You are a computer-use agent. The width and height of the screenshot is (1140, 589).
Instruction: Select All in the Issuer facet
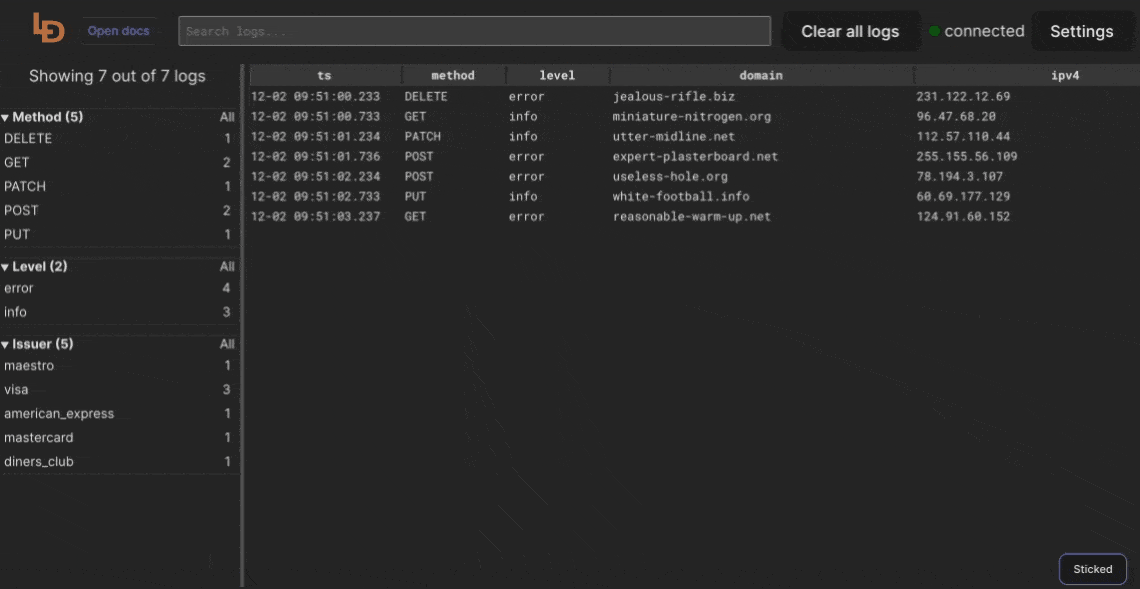pos(227,344)
